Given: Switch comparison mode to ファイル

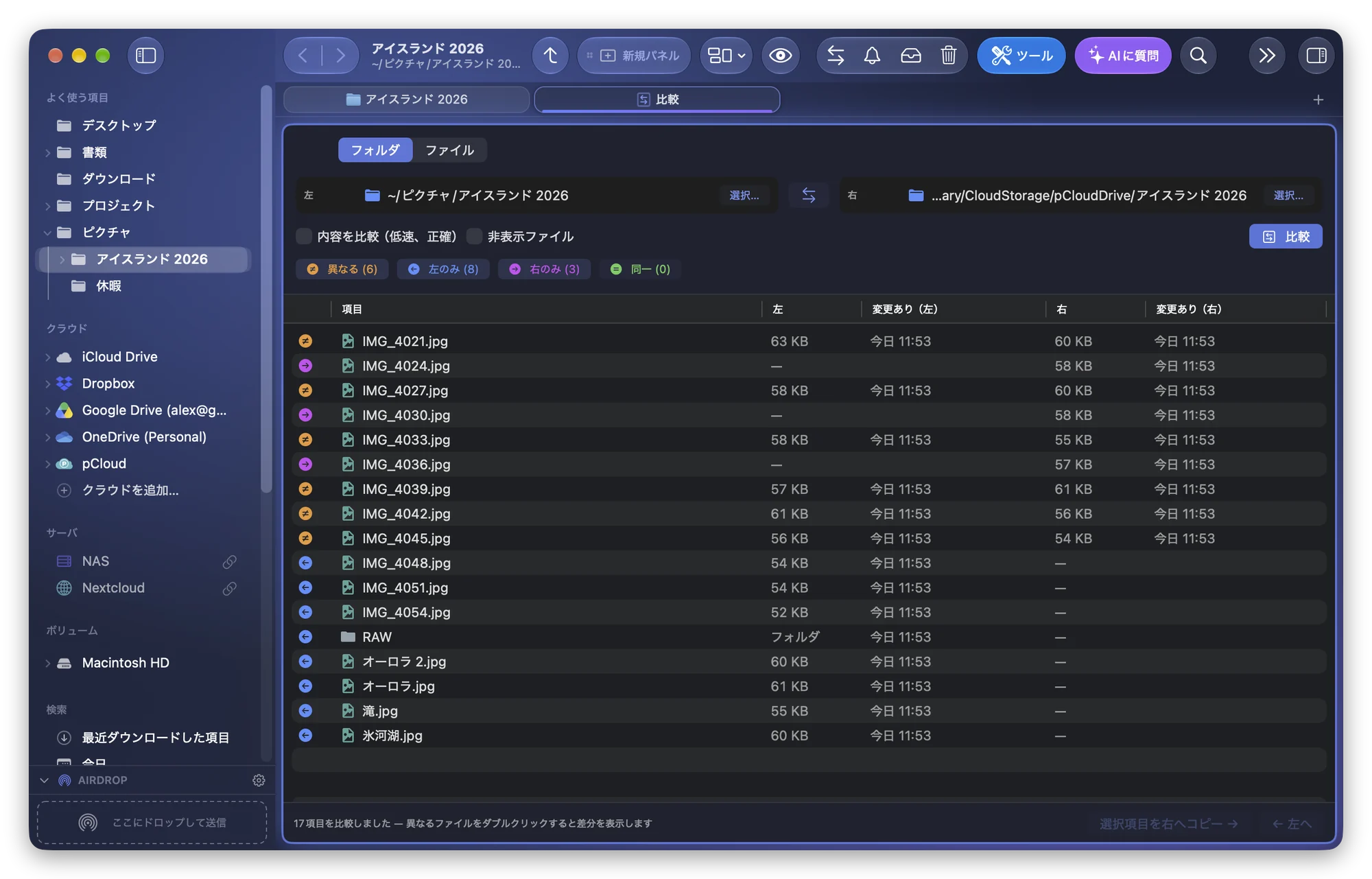Looking at the screenshot, I should click(450, 150).
